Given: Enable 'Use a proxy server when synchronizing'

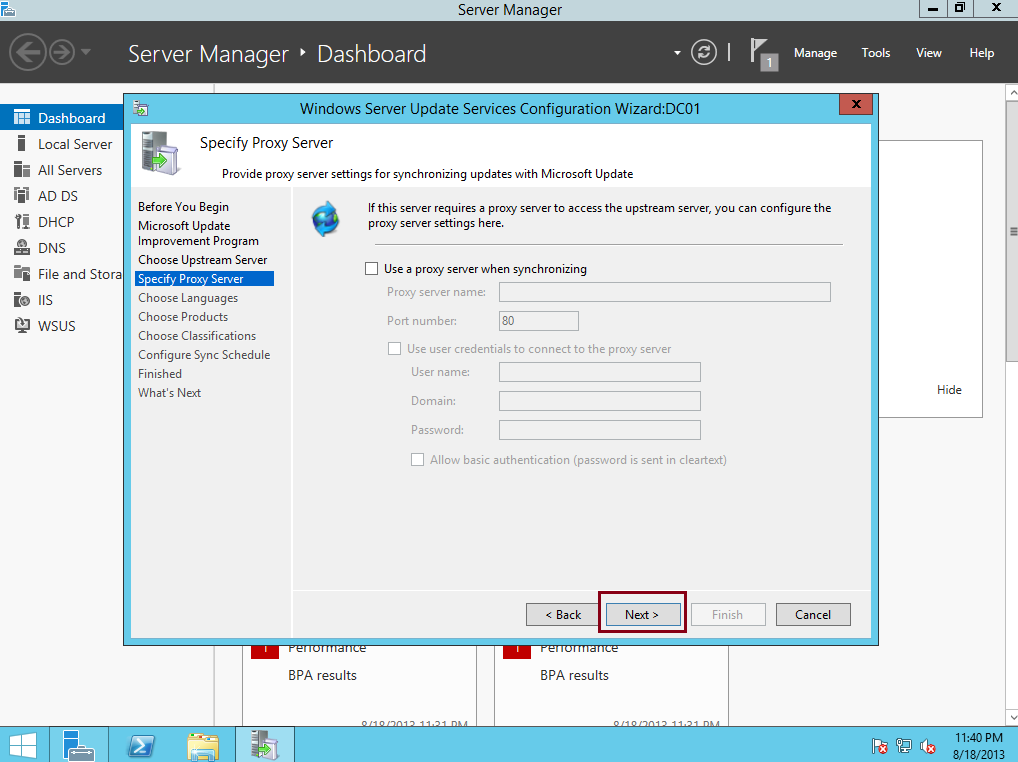Looking at the screenshot, I should tap(371, 268).
